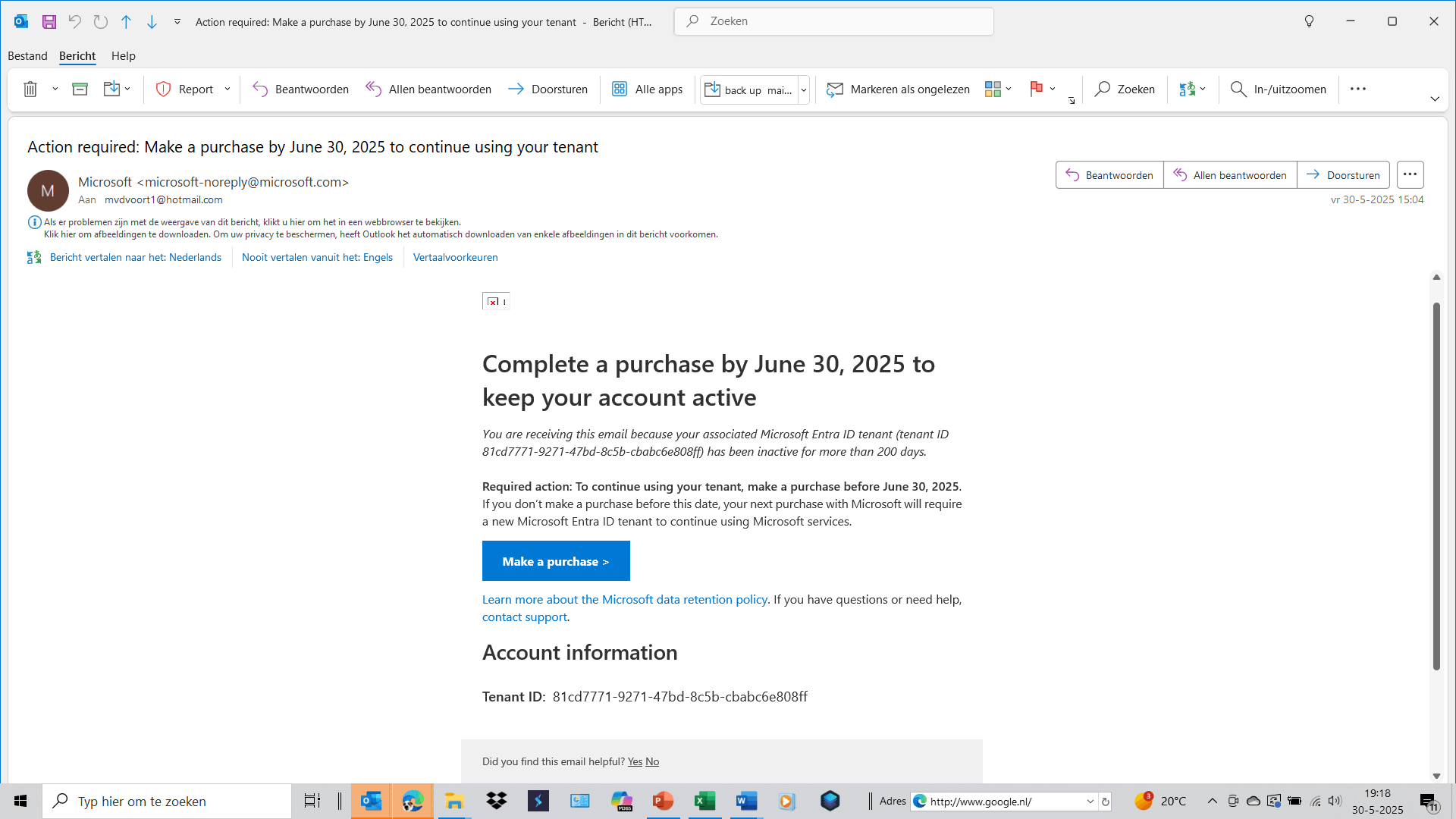This screenshot has width=1456, height=819.
Task: Open the Bestand menu
Action: point(27,55)
